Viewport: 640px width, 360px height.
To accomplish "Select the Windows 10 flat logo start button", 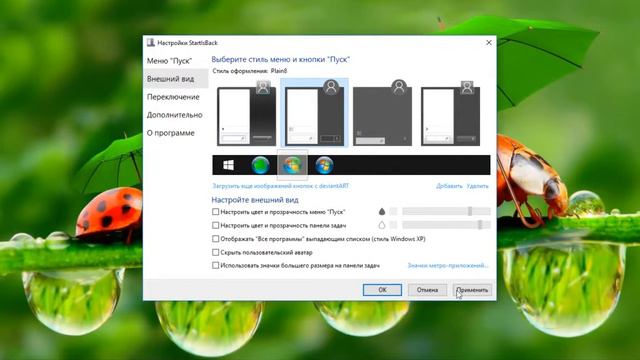I will point(229,165).
